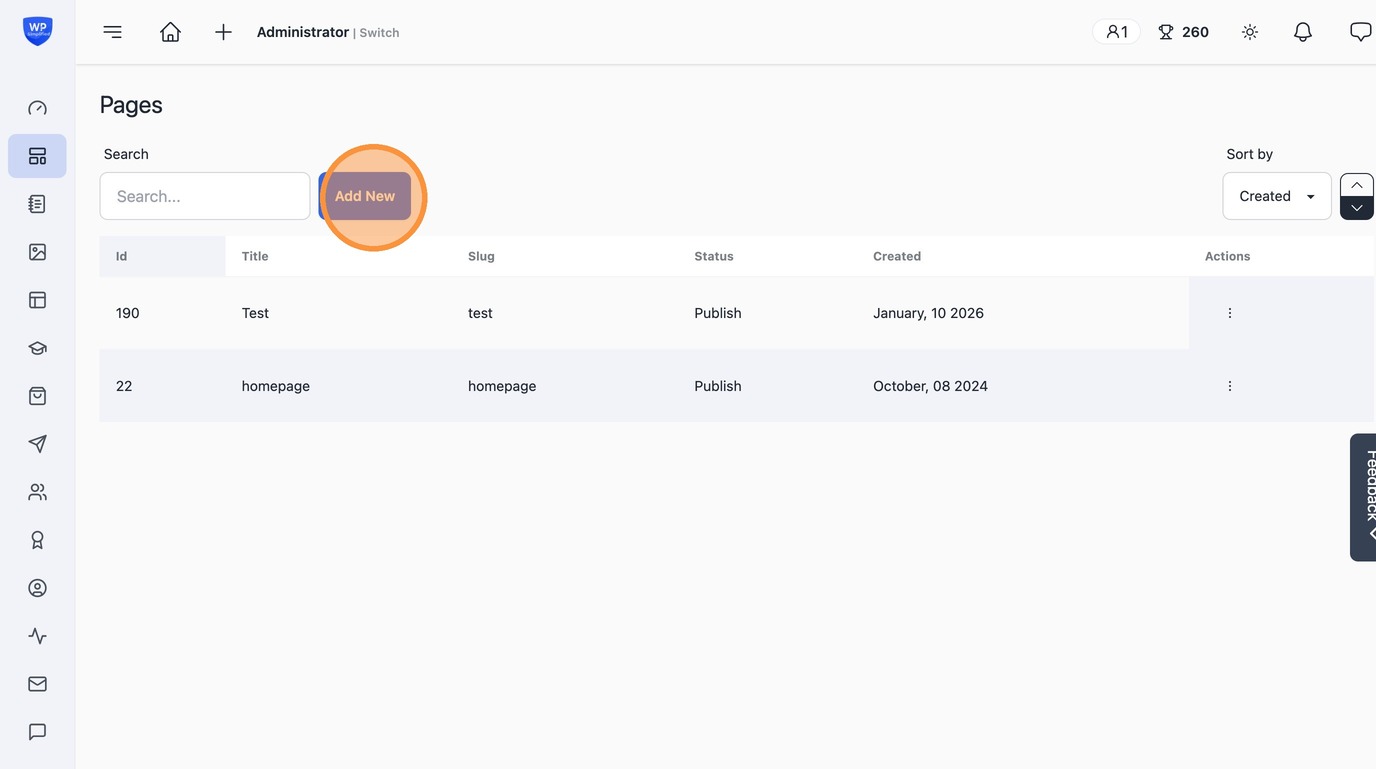1376x769 pixels.
Task: Click the Slug cell "homepage"
Action: (502, 386)
